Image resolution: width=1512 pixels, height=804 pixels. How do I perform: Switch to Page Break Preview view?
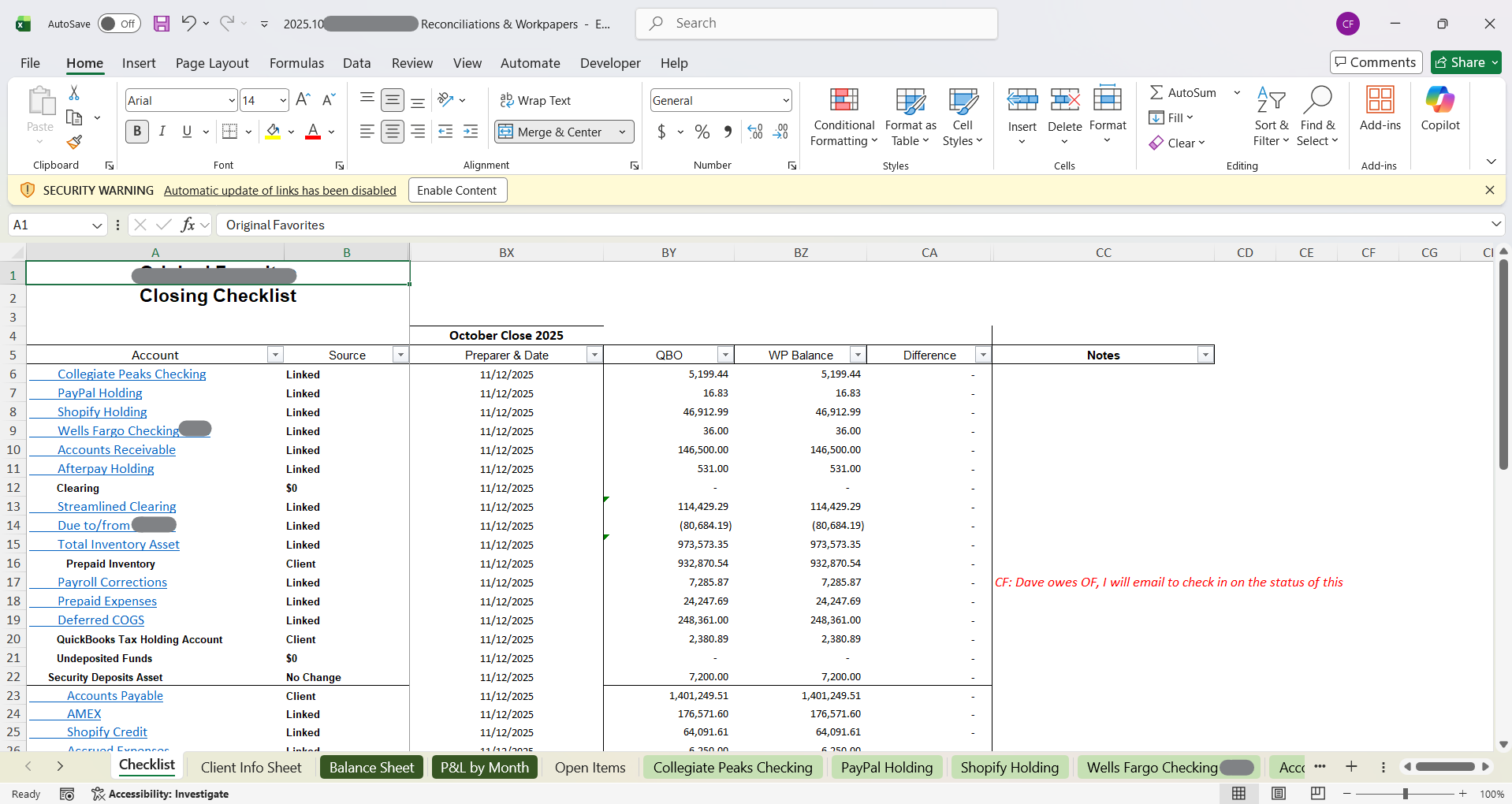click(1317, 794)
